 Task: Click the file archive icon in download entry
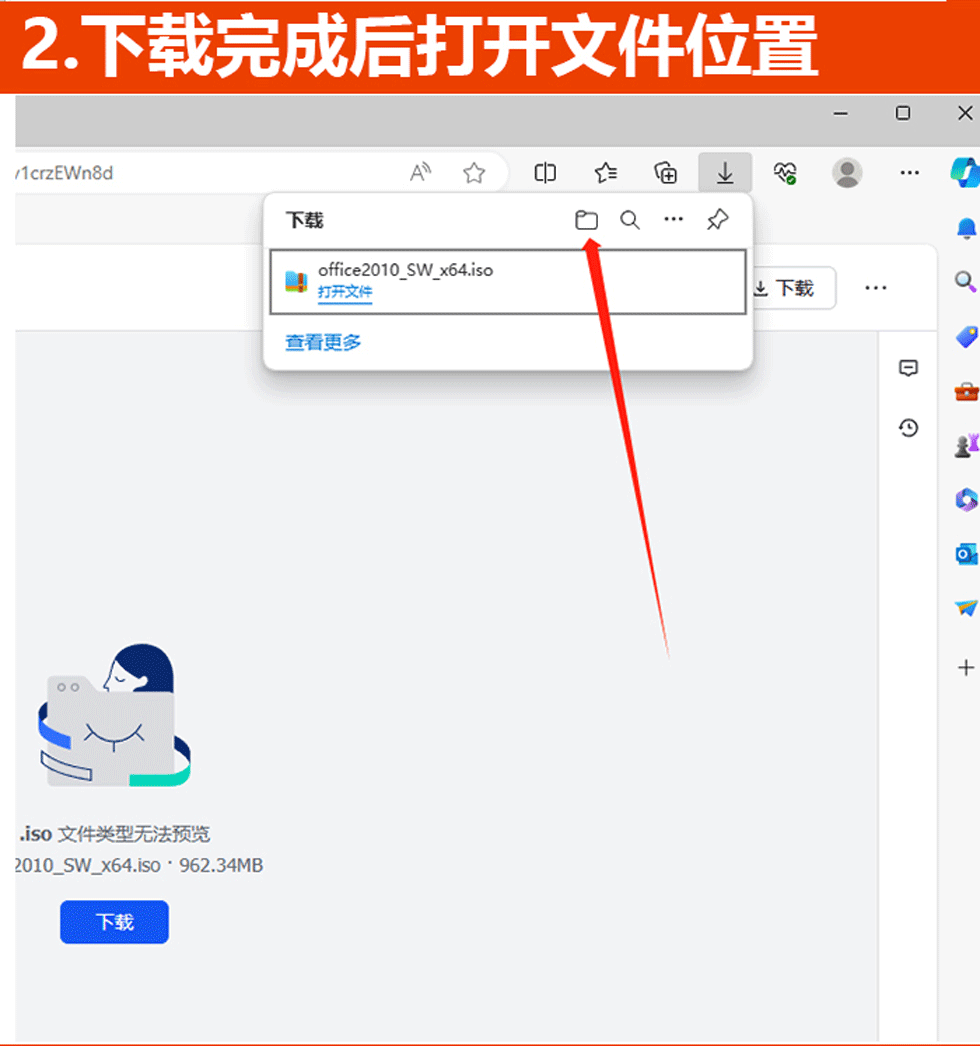point(296,282)
